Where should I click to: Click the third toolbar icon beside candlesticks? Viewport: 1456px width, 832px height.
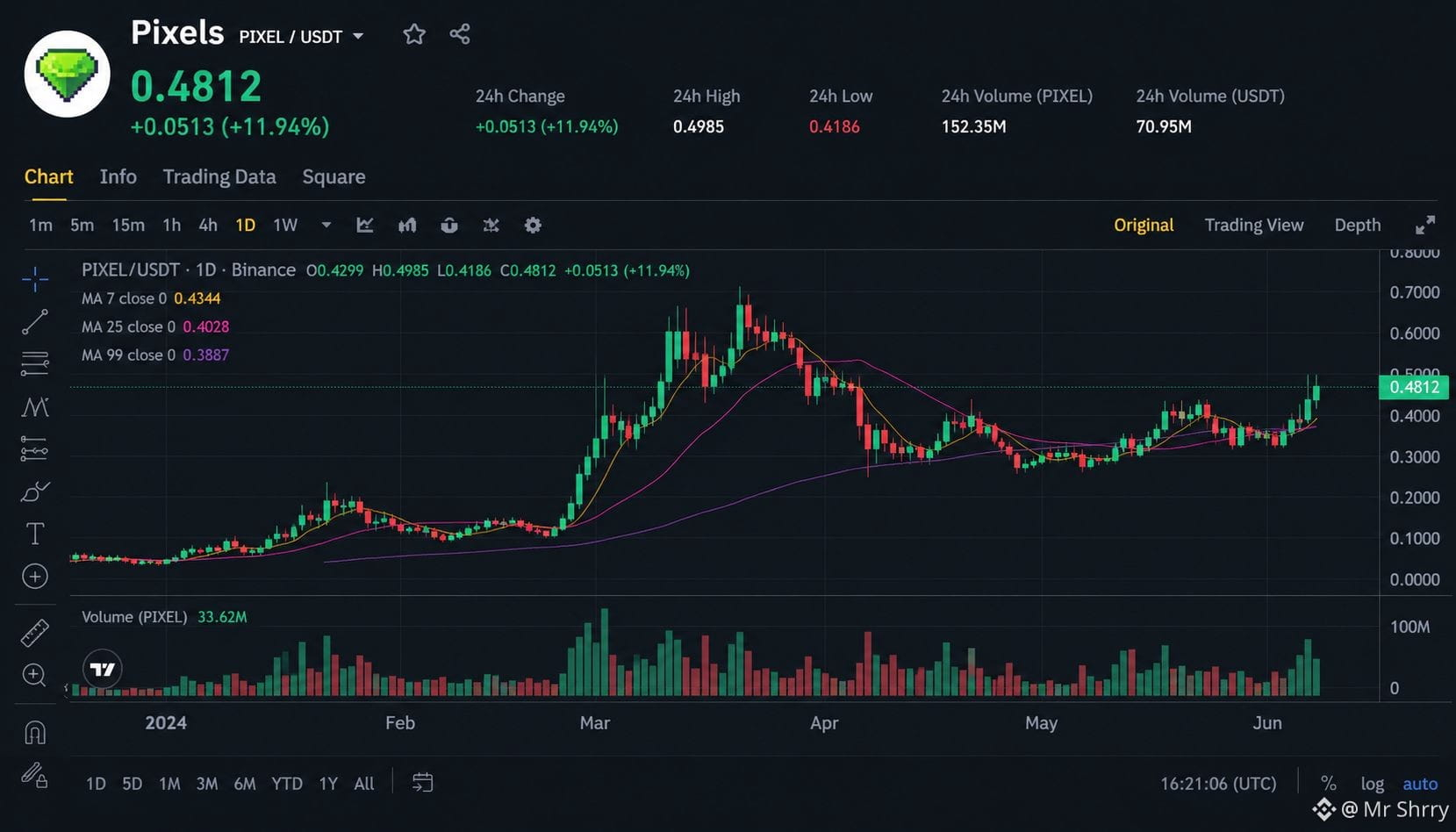click(449, 226)
